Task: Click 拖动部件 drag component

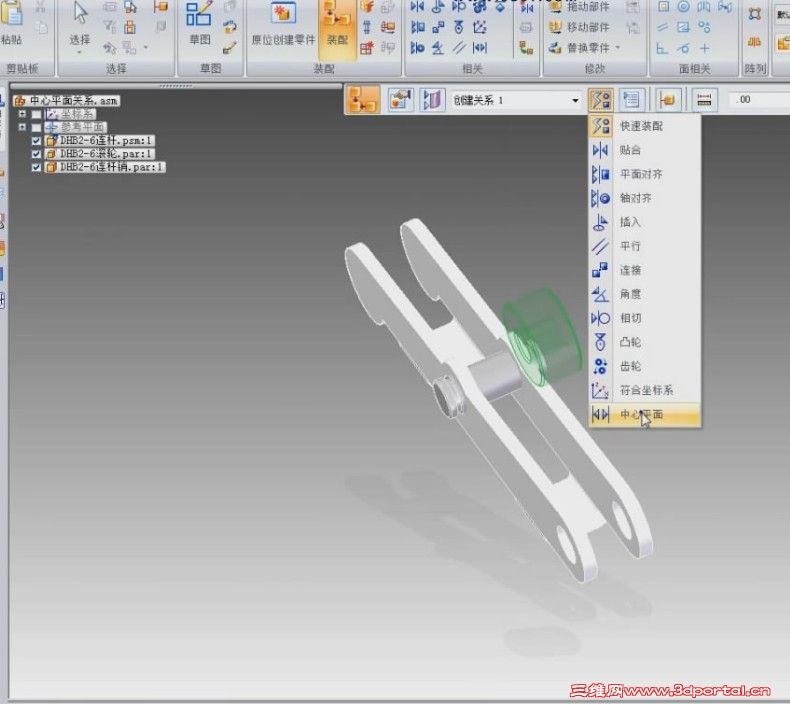Action: click(x=579, y=7)
